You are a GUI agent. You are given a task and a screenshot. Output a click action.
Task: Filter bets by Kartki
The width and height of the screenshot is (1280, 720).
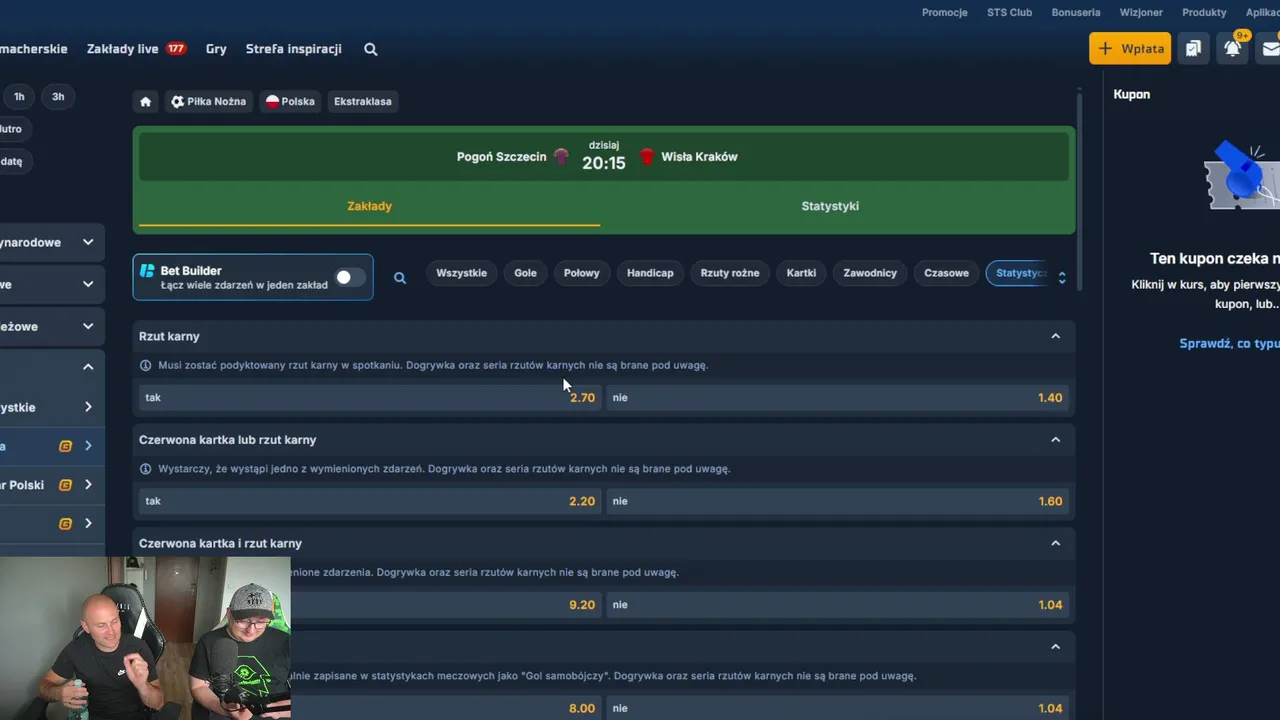click(x=801, y=273)
